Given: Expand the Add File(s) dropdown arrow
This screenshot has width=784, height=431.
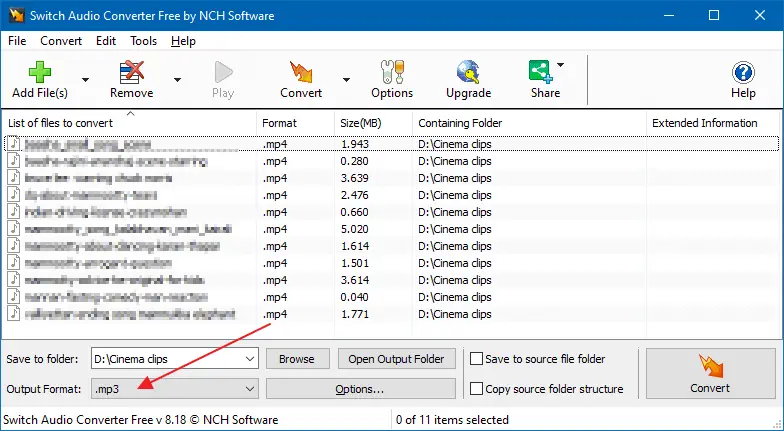Looking at the screenshot, I should click(x=86, y=80).
